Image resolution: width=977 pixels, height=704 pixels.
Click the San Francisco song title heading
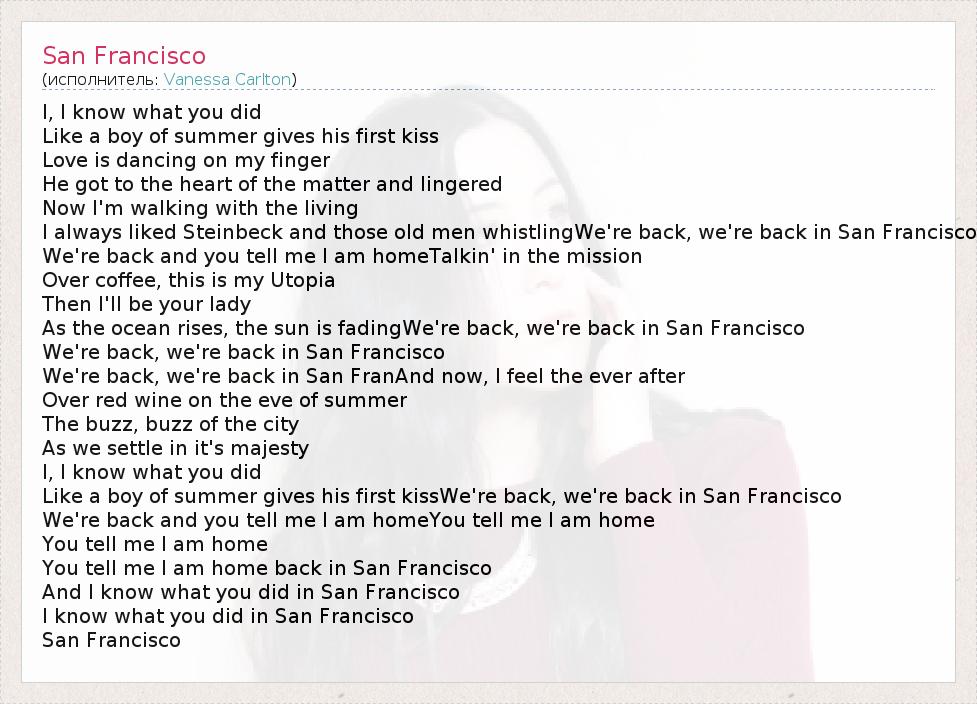[124, 55]
